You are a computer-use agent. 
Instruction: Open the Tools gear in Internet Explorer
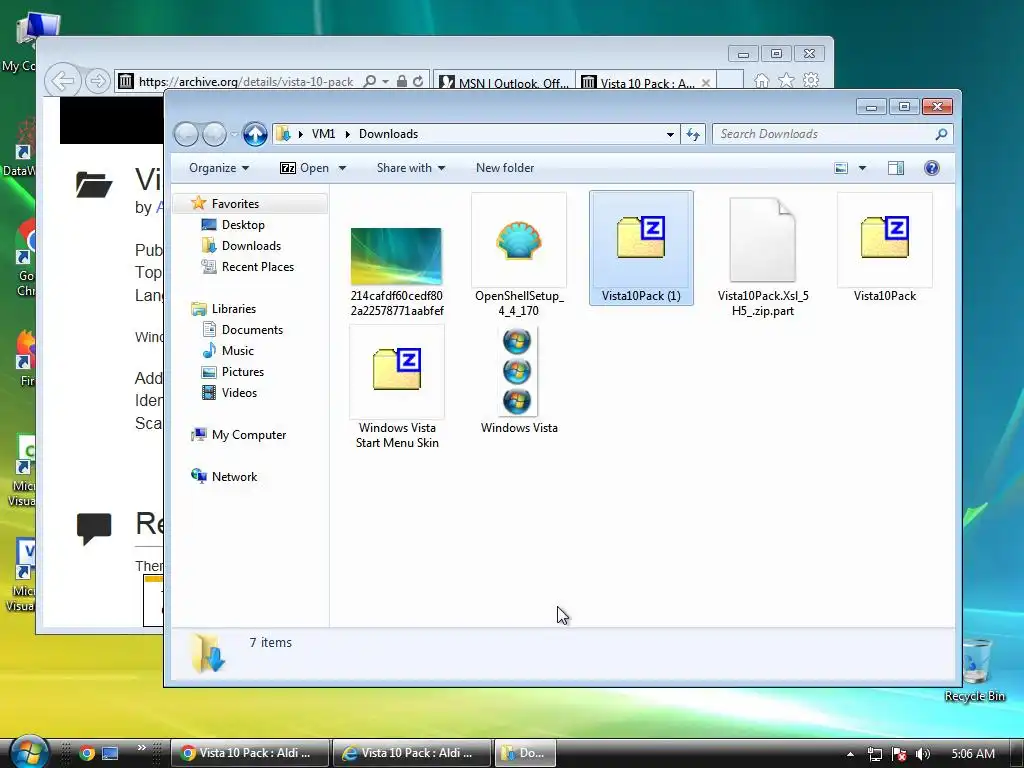[811, 80]
